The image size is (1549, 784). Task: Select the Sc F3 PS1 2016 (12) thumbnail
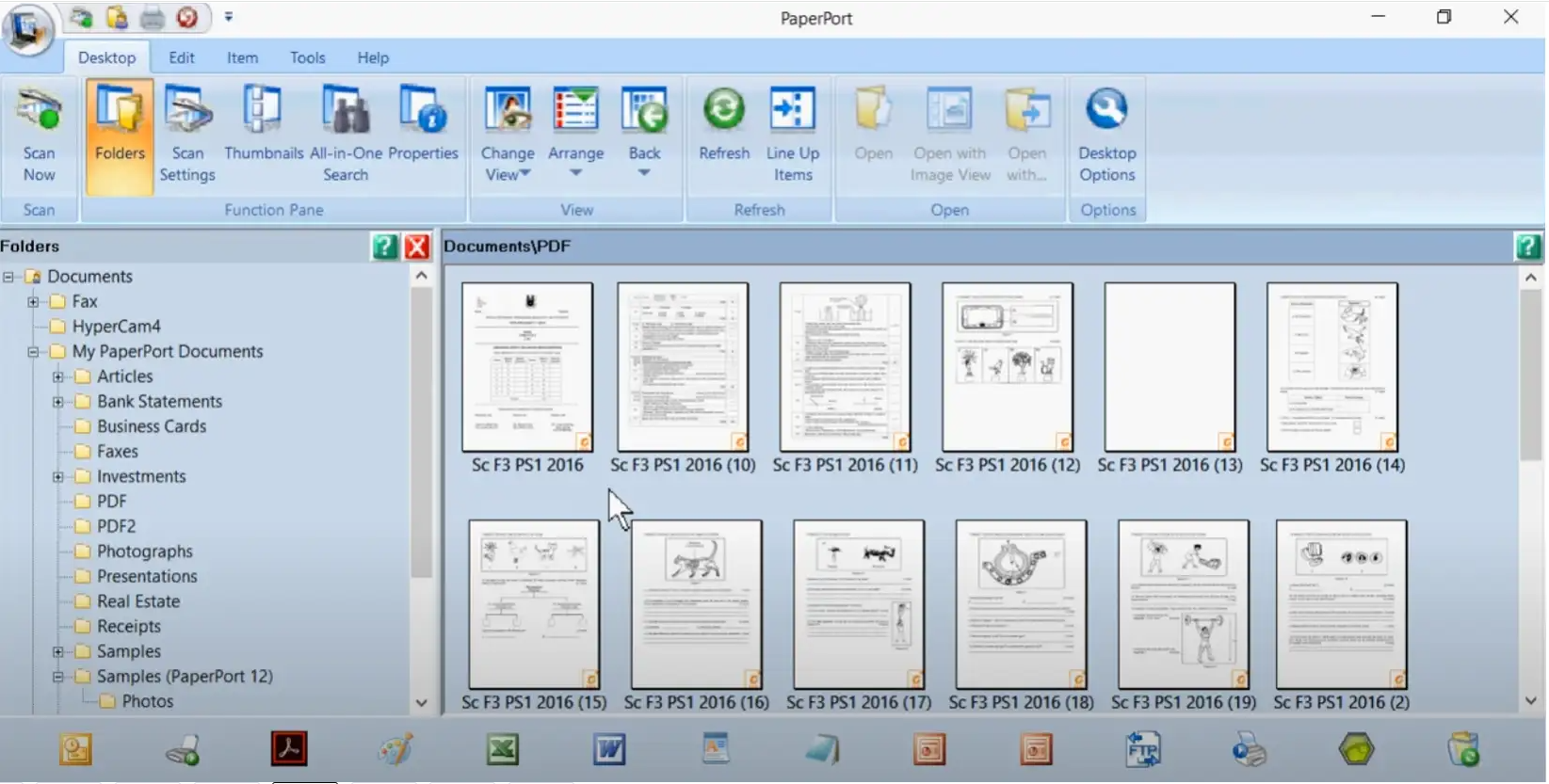[x=1007, y=367]
